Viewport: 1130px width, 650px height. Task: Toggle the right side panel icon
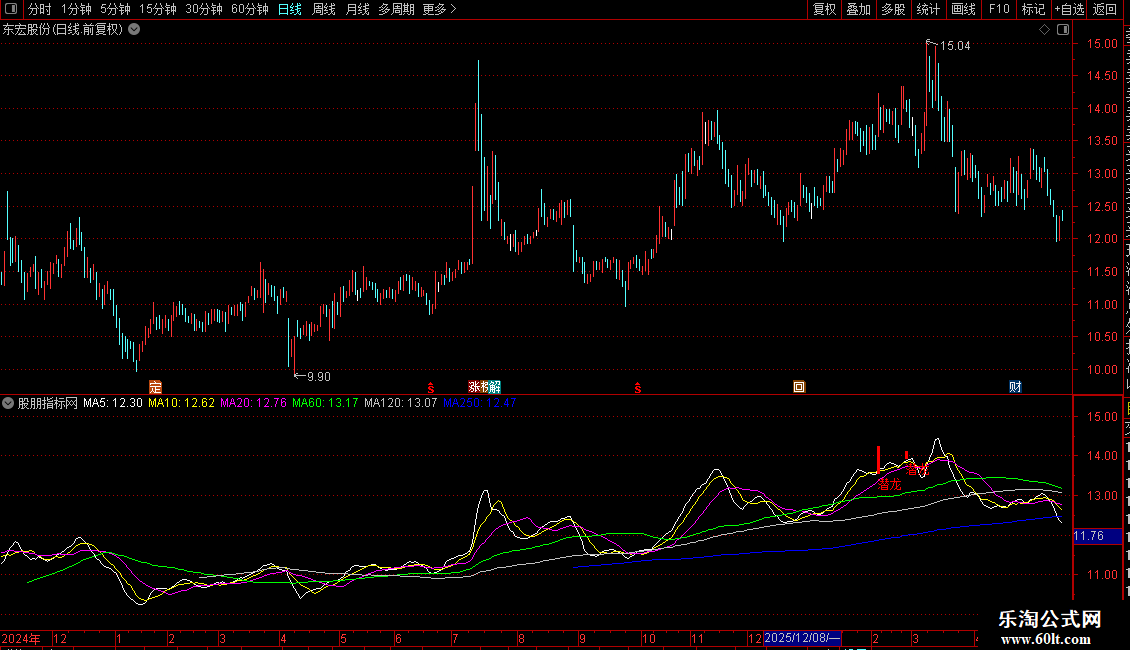1063,30
